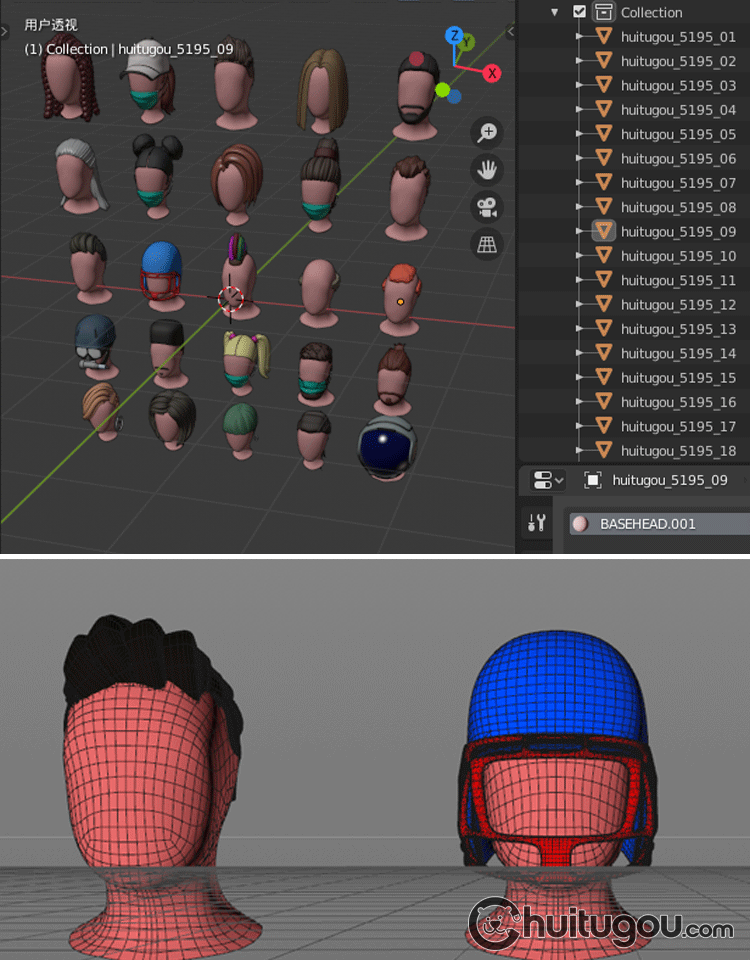Expand the huitugou_5195_10 tree row
This screenshot has height=960, width=750.
(579, 255)
